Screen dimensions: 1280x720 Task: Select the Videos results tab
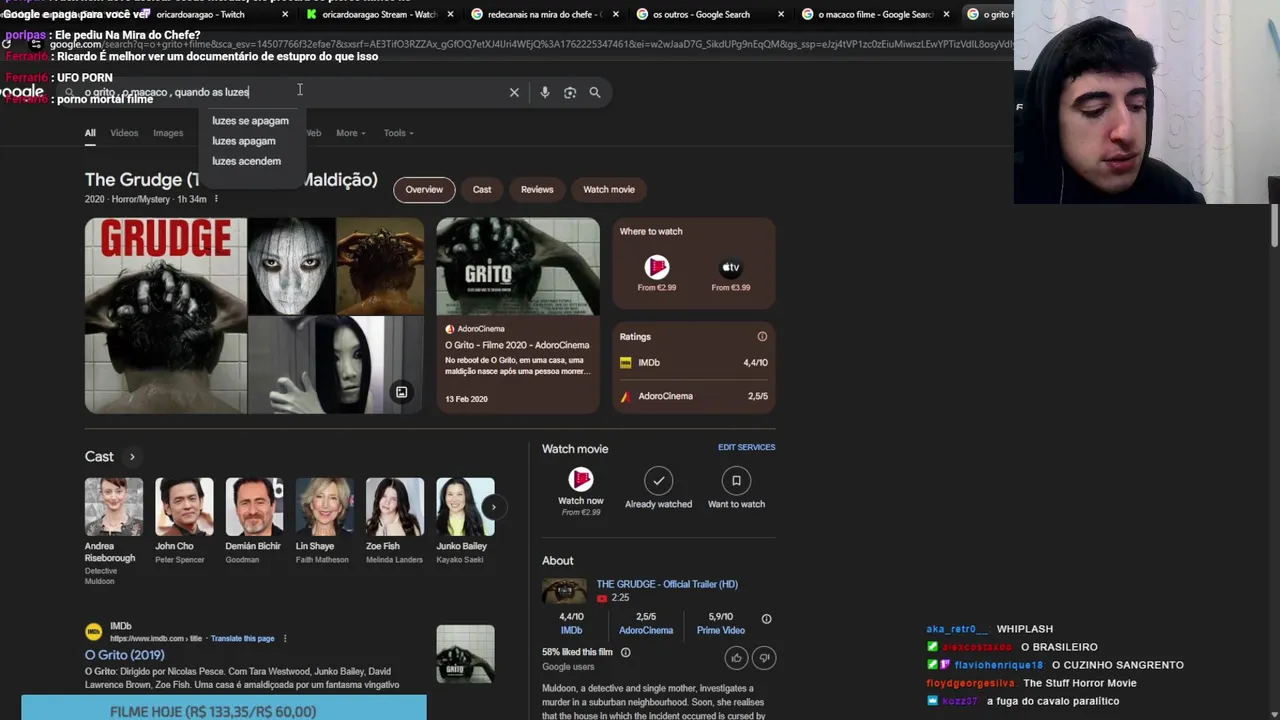pyautogui.click(x=124, y=133)
